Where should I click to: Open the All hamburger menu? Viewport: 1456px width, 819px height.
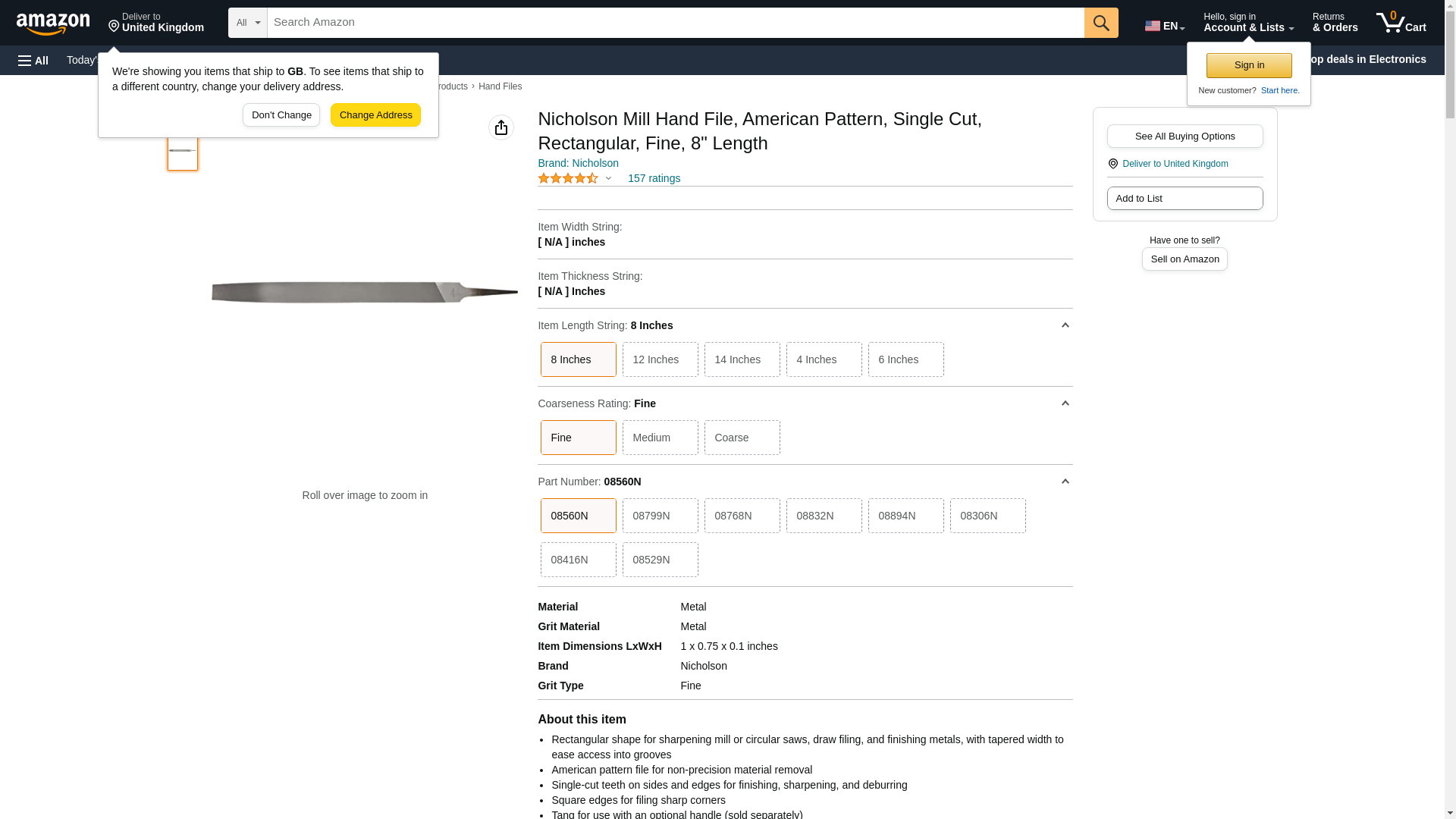tap(33, 60)
